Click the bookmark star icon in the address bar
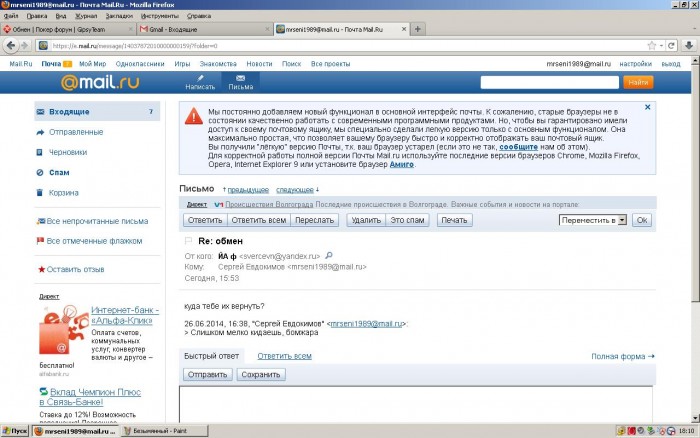700x438 pixels. (x=652, y=46)
